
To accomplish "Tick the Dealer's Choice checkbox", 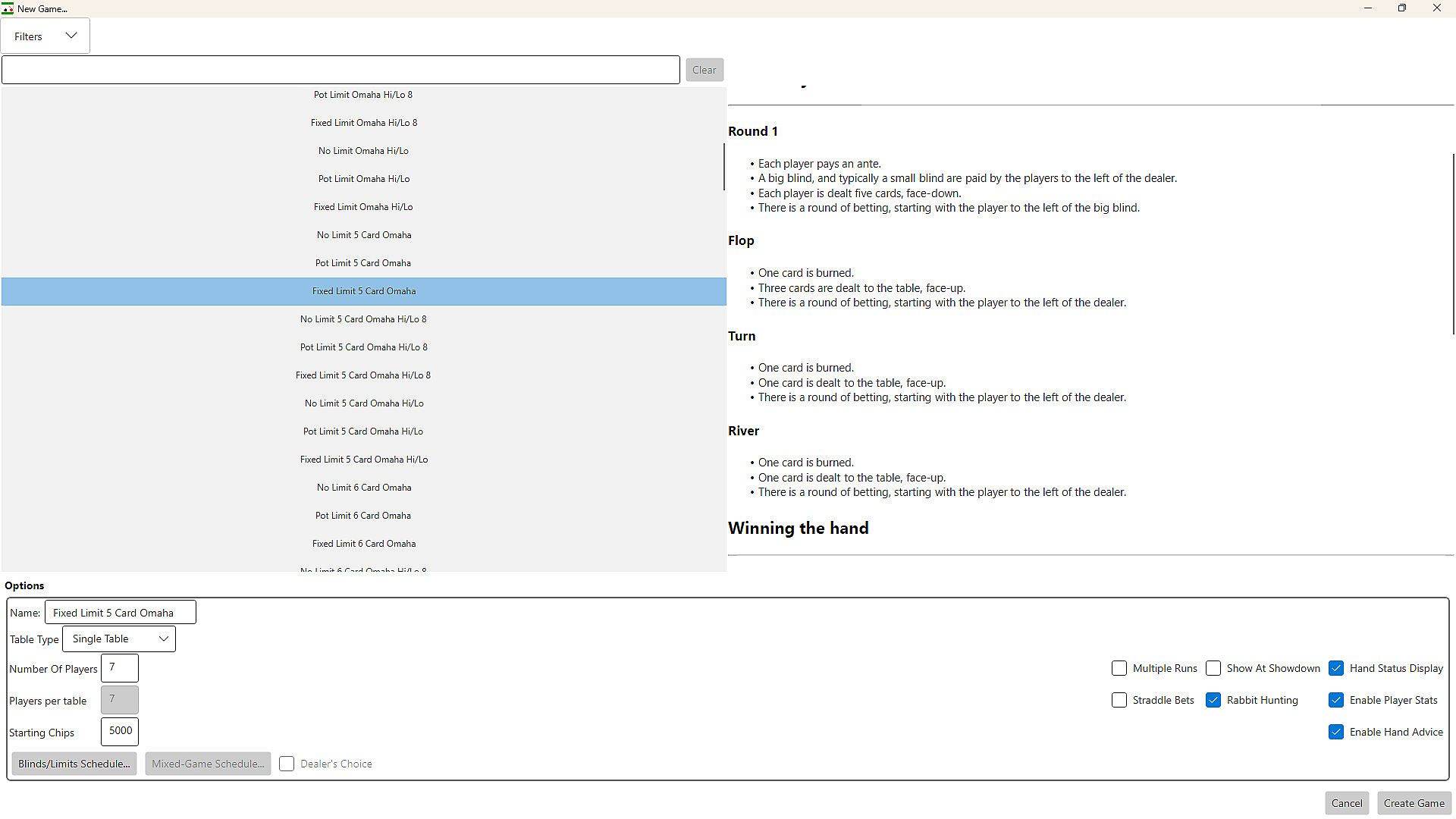I will coord(287,764).
